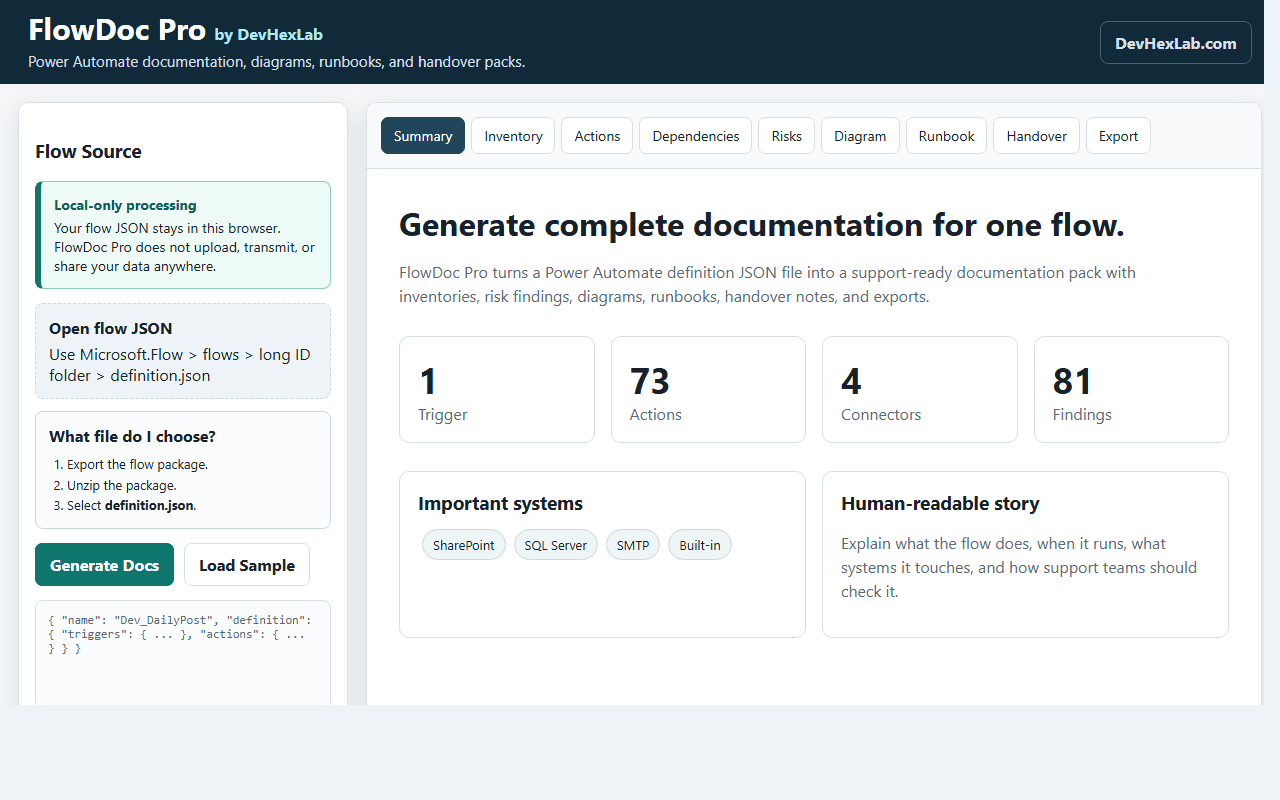1280x800 pixels.
Task: Click the 4 Connectors stat card
Action: click(x=920, y=389)
